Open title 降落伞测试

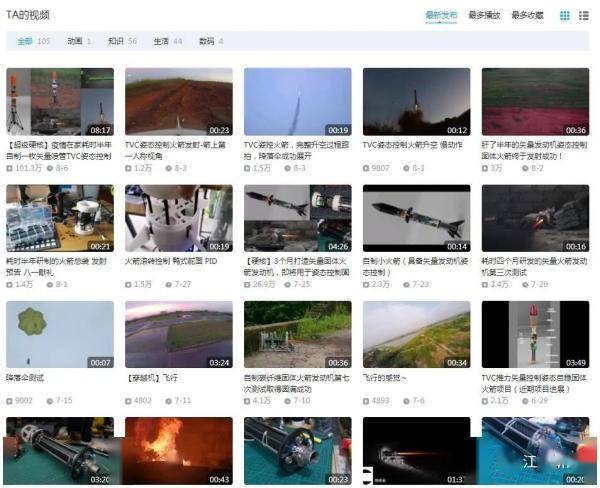pos(25,378)
